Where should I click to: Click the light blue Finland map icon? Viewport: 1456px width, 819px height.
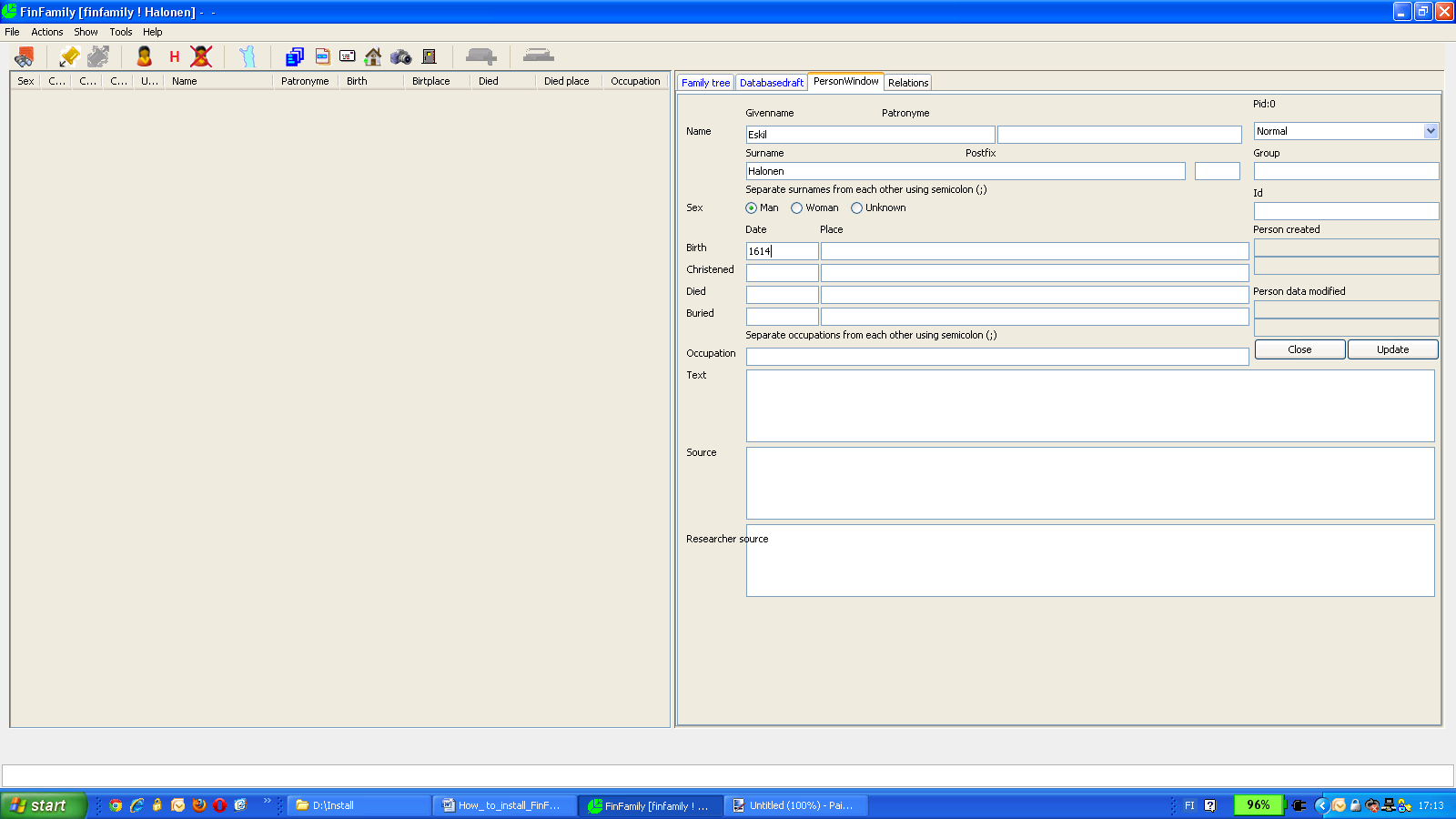(248, 56)
